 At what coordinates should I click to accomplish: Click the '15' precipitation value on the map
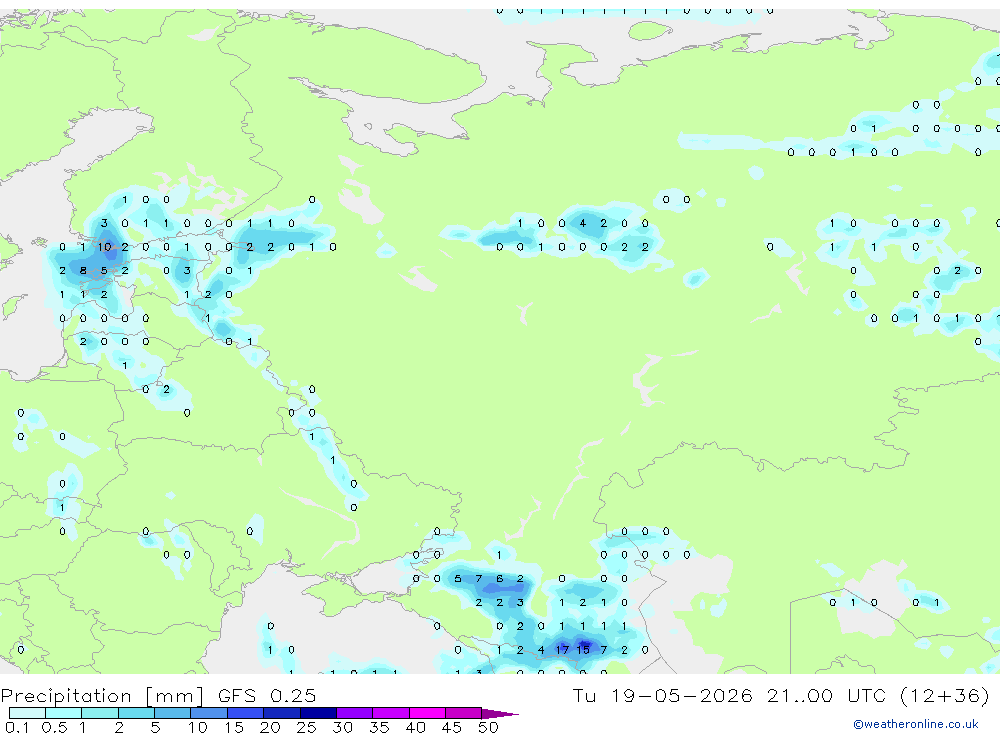click(x=583, y=650)
